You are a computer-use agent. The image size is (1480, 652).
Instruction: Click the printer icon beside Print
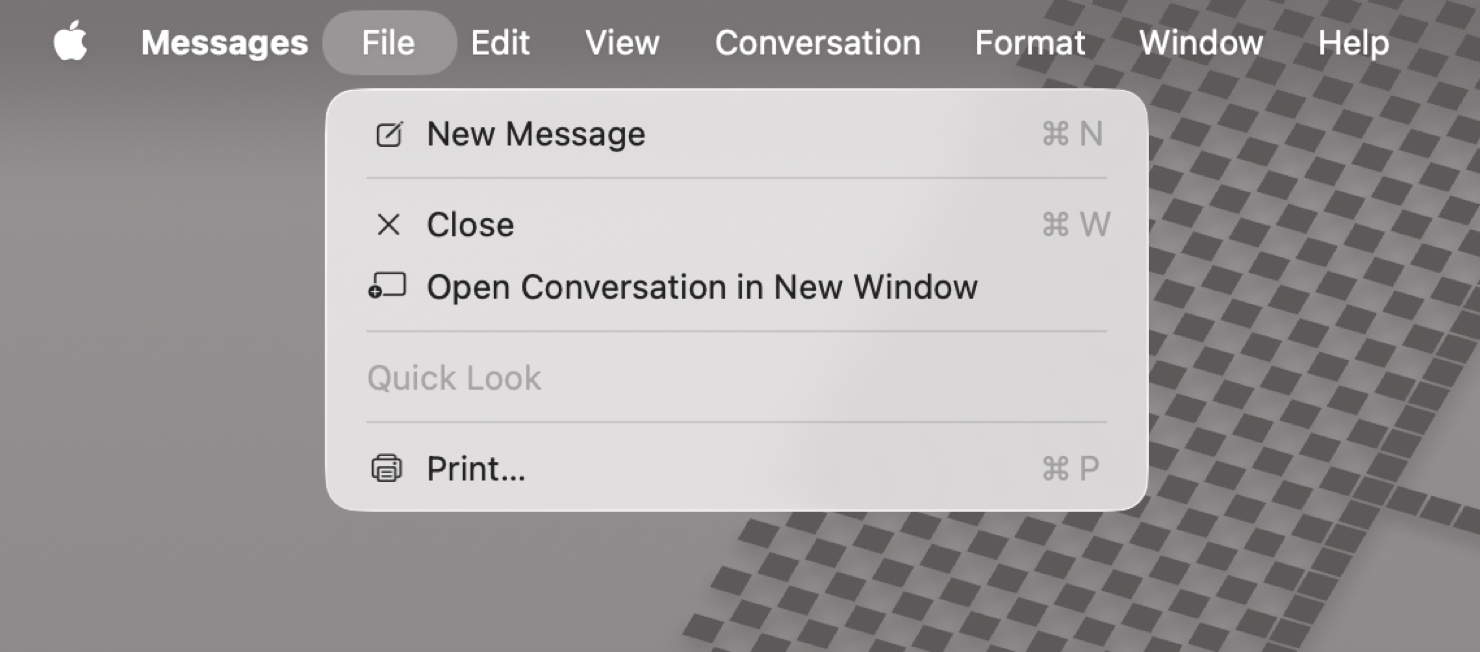coord(389,468)
